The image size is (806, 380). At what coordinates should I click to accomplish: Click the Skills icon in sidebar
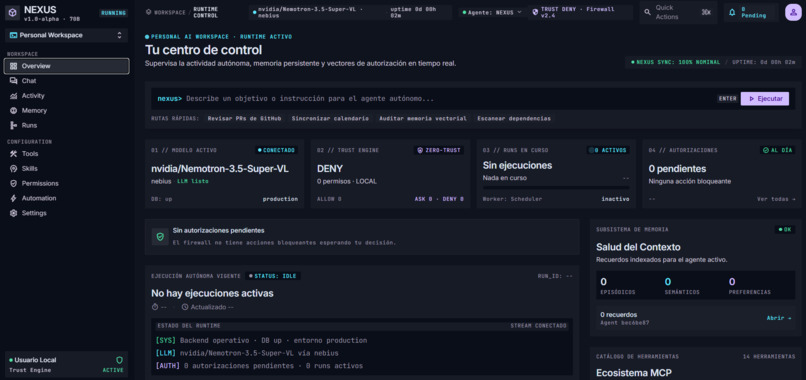tap(13, 169)
